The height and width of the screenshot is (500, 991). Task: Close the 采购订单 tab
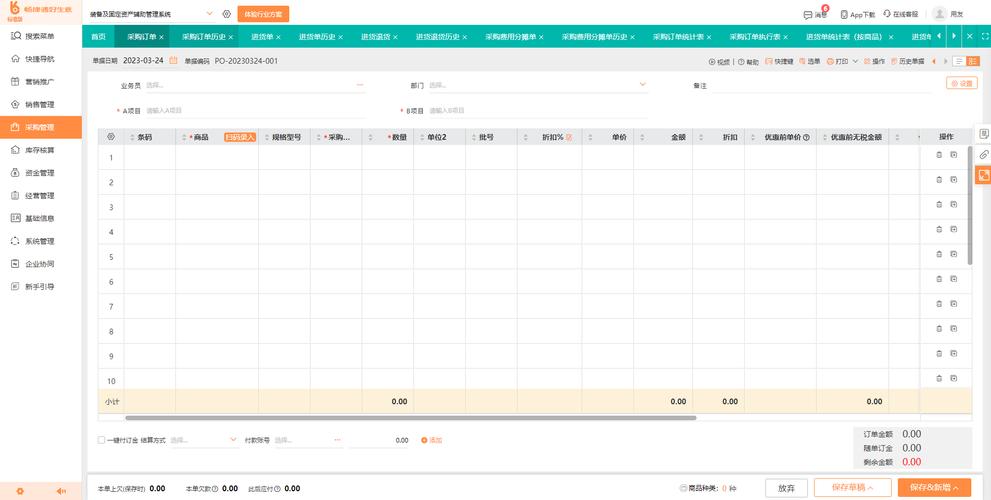161,37
